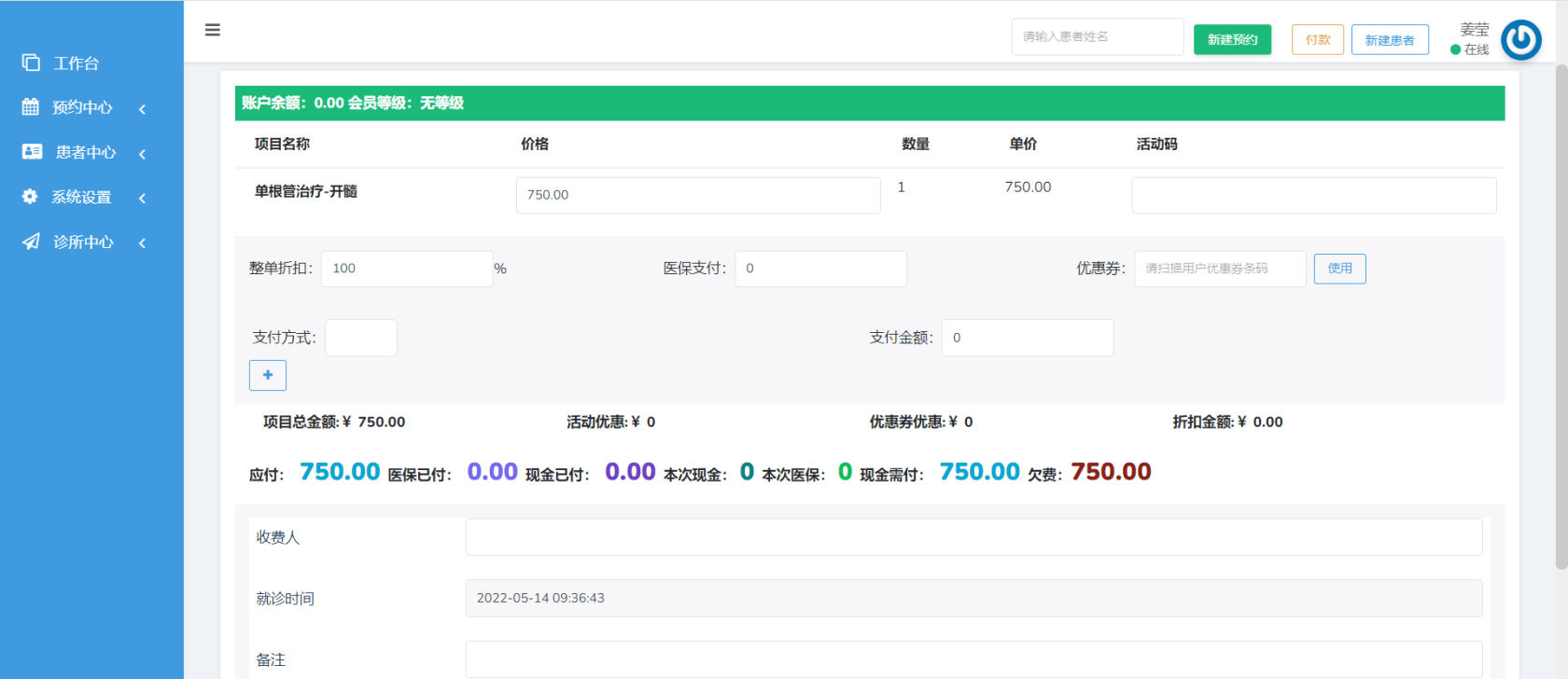Click the 折扣金额 ¥ 0.00 text
This screenshot has height=679, width=1568.
tap(1227, 422)
